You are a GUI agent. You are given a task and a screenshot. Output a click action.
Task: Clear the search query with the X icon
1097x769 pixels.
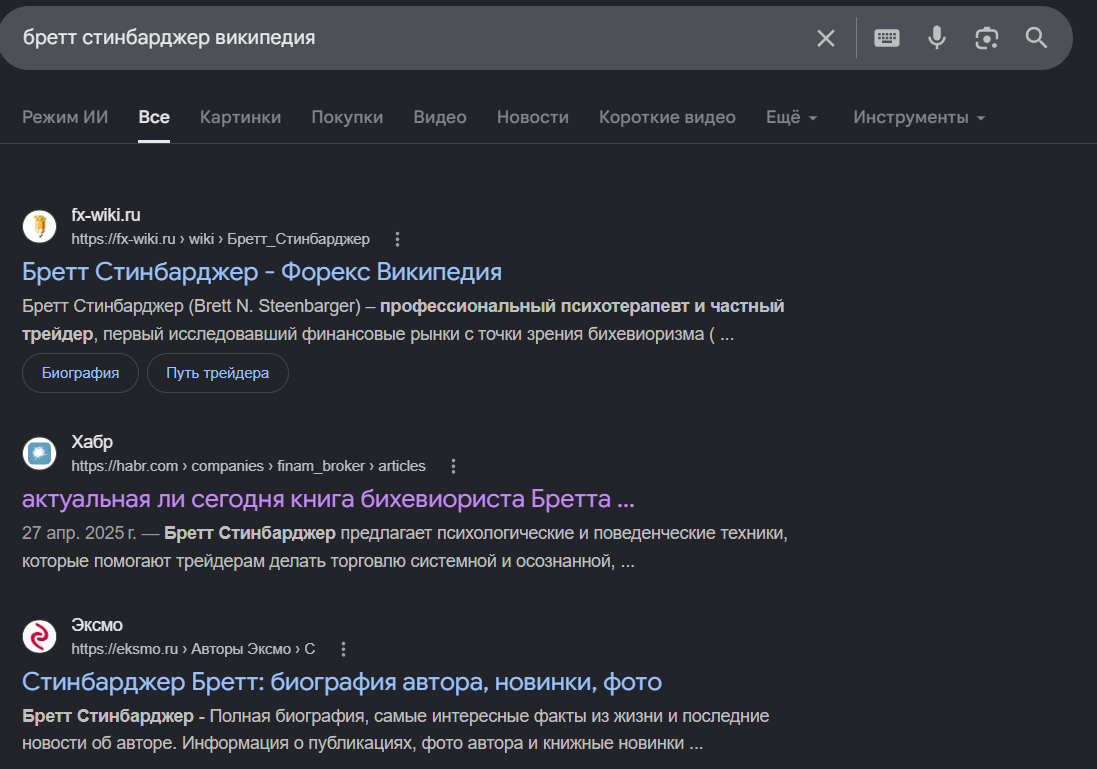[x=826, y=38]
